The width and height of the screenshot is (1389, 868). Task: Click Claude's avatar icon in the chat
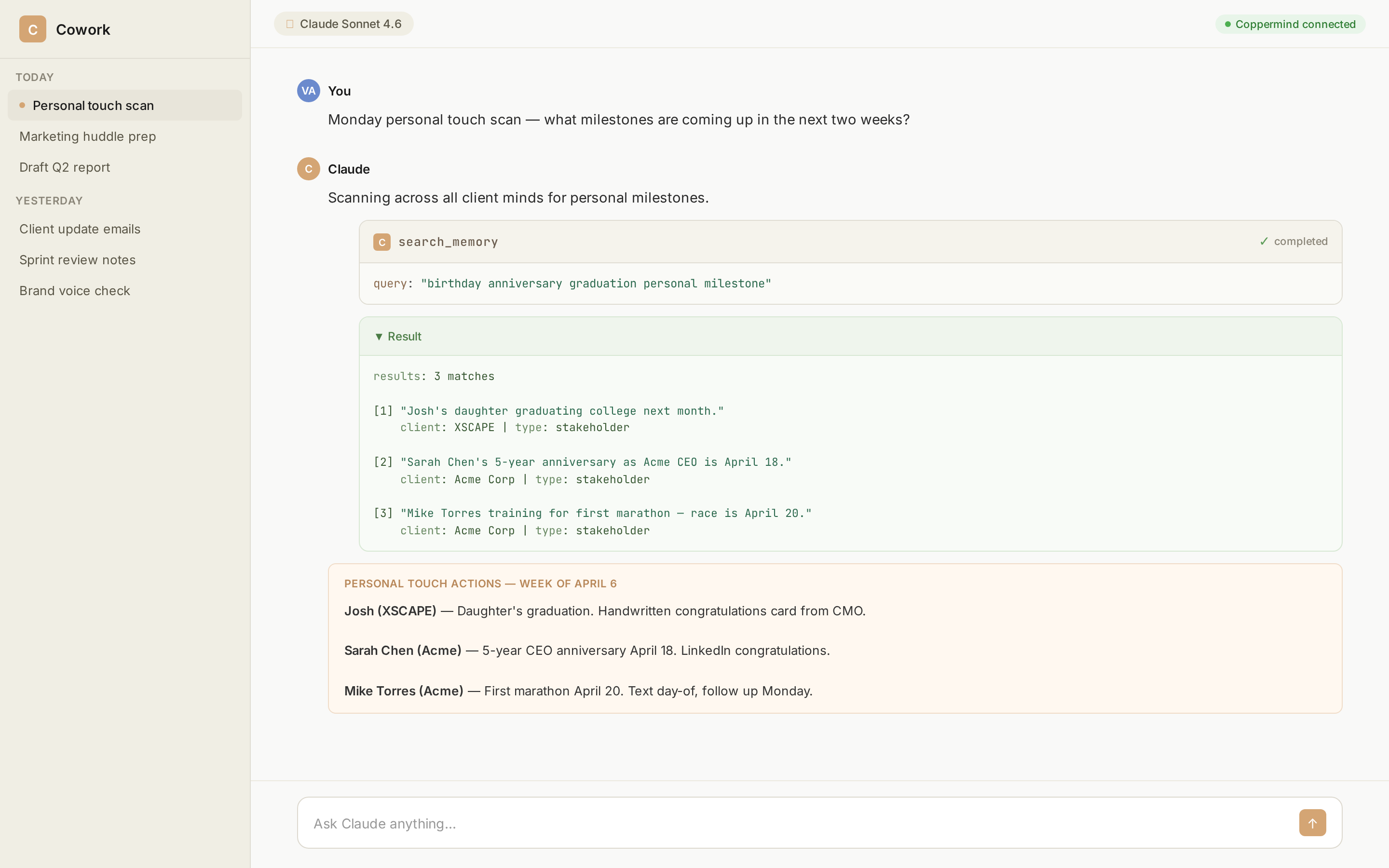[308, 169]
